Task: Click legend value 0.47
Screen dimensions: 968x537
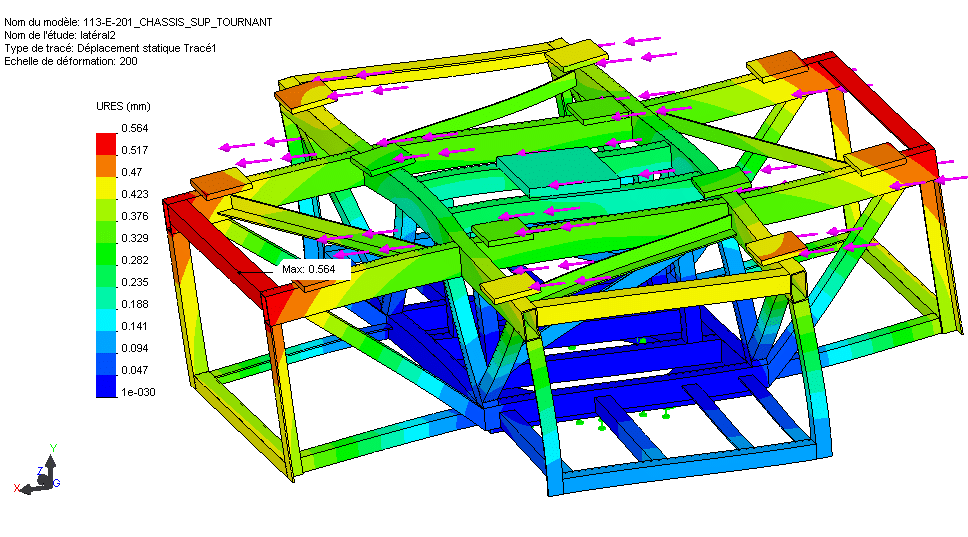Action: pos(131,172)
